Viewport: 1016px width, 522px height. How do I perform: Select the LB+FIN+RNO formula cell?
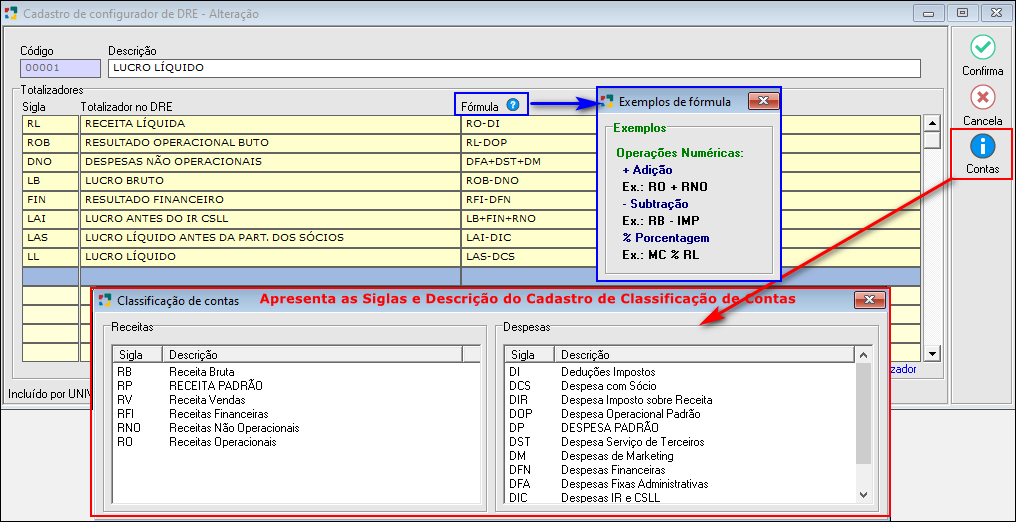click(691, 218)
